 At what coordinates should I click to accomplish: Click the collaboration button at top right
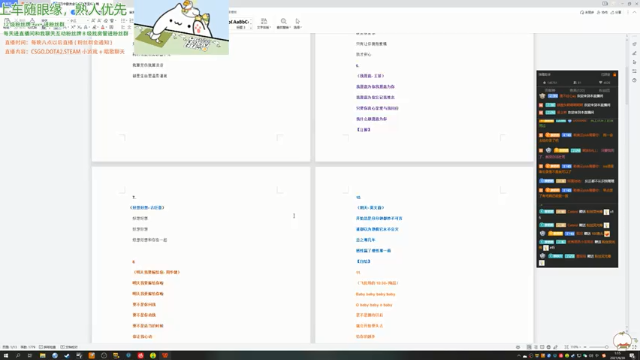(602, 12)
